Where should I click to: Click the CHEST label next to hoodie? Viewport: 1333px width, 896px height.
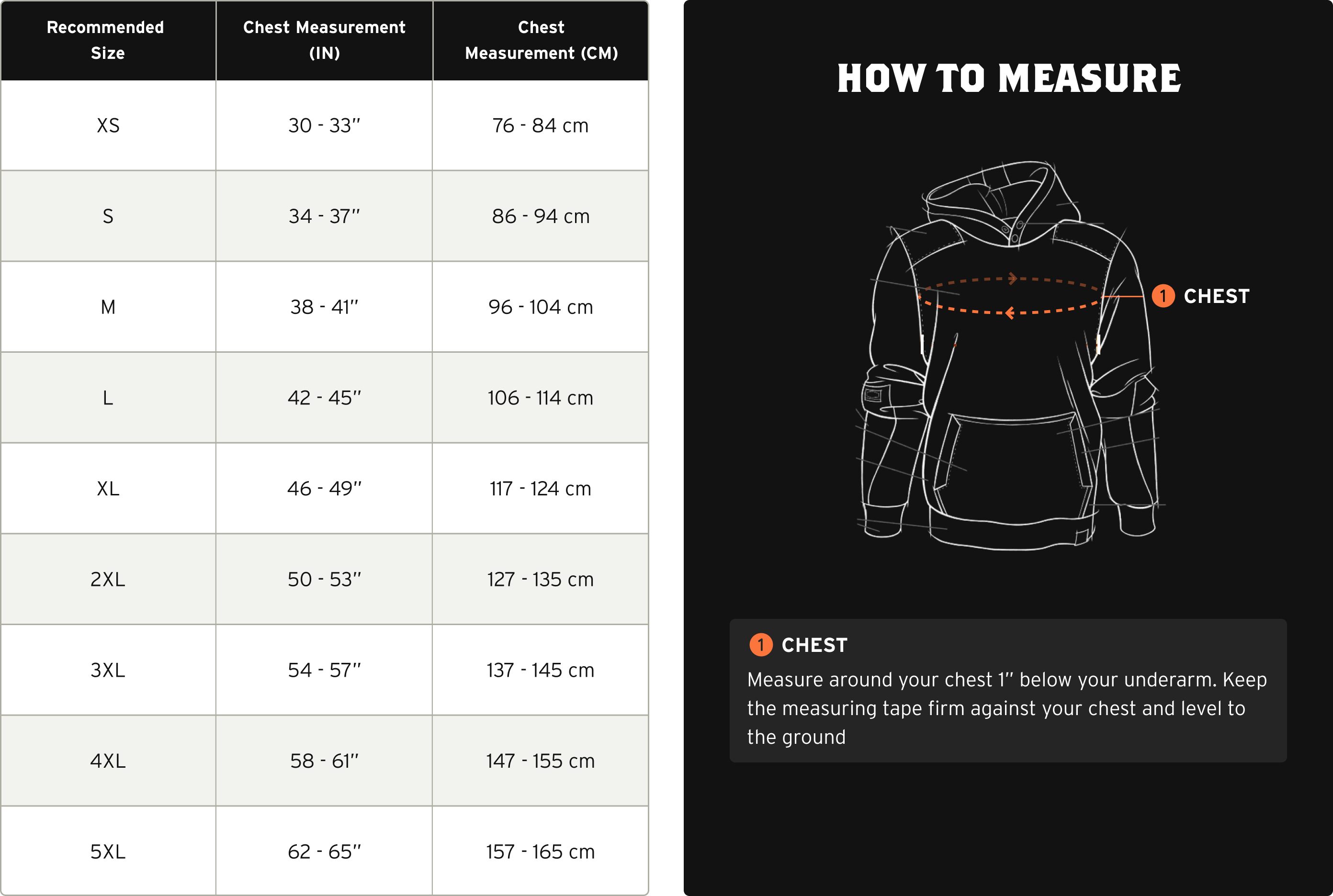pyautogui.click(x=1216, y=296)
